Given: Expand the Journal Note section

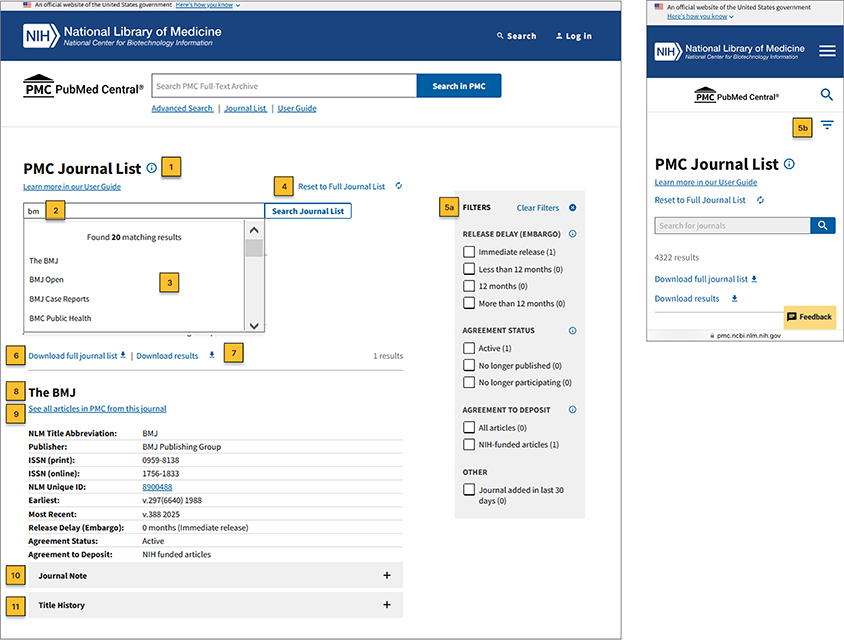Looking at the screenshot, I should pyautogui.click(x=215, y=575).
